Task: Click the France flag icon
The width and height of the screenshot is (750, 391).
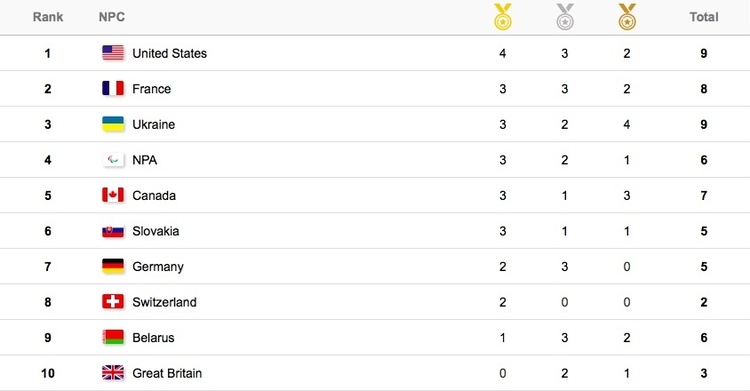Action: pos(113,89)
